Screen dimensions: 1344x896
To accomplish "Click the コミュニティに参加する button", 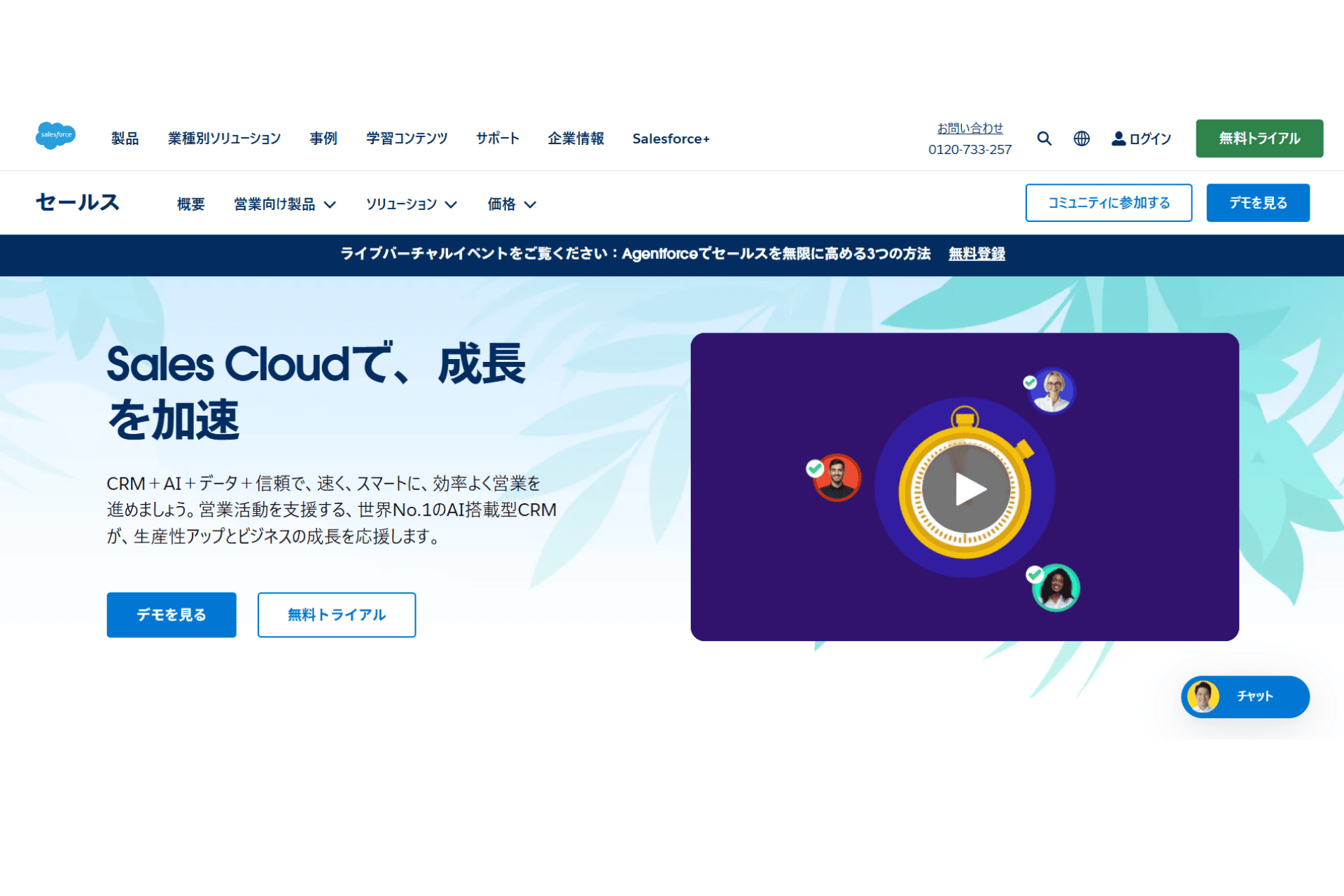I will [1109, 203].
